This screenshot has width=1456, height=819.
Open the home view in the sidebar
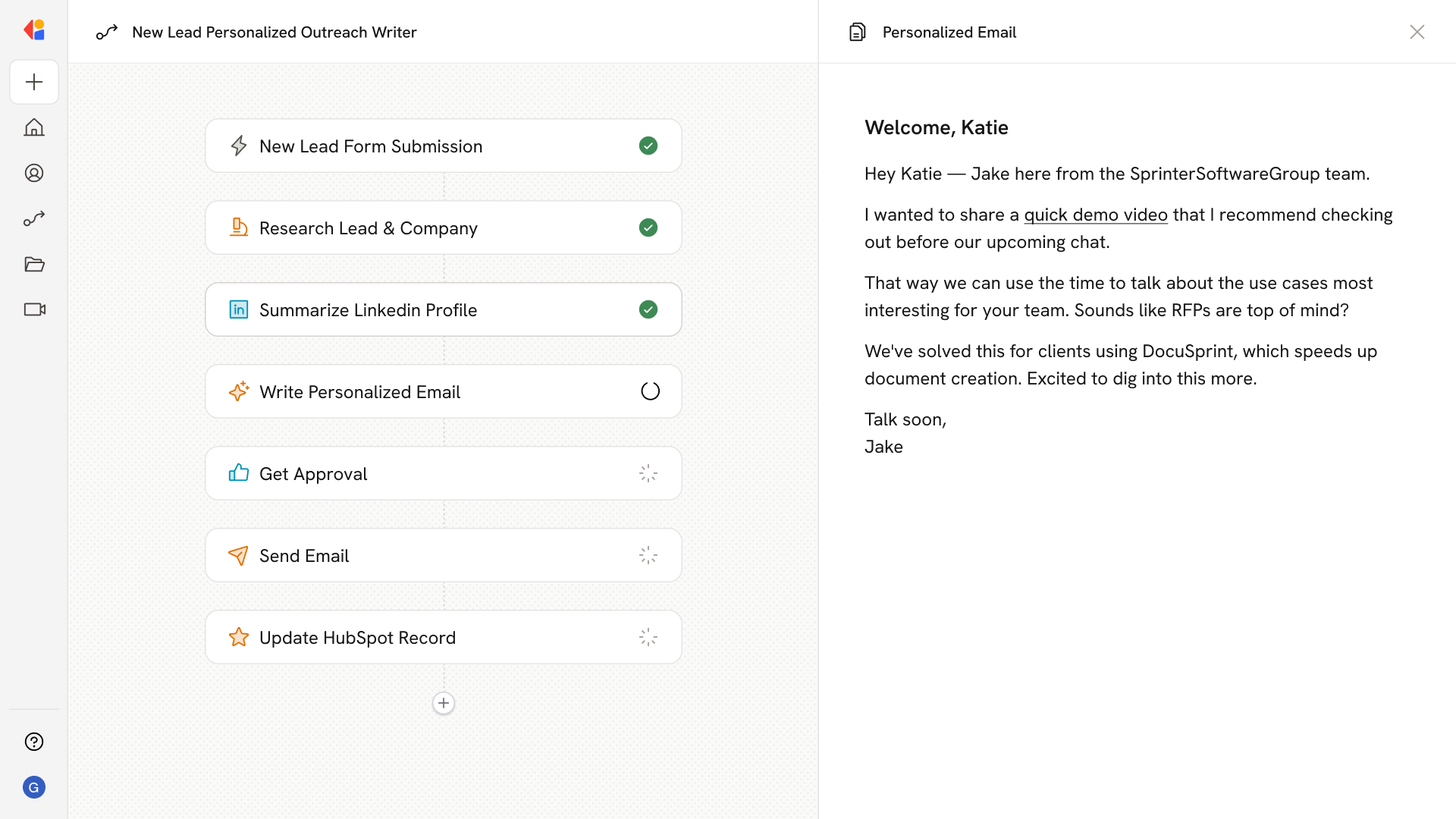[x=34, y=127]
